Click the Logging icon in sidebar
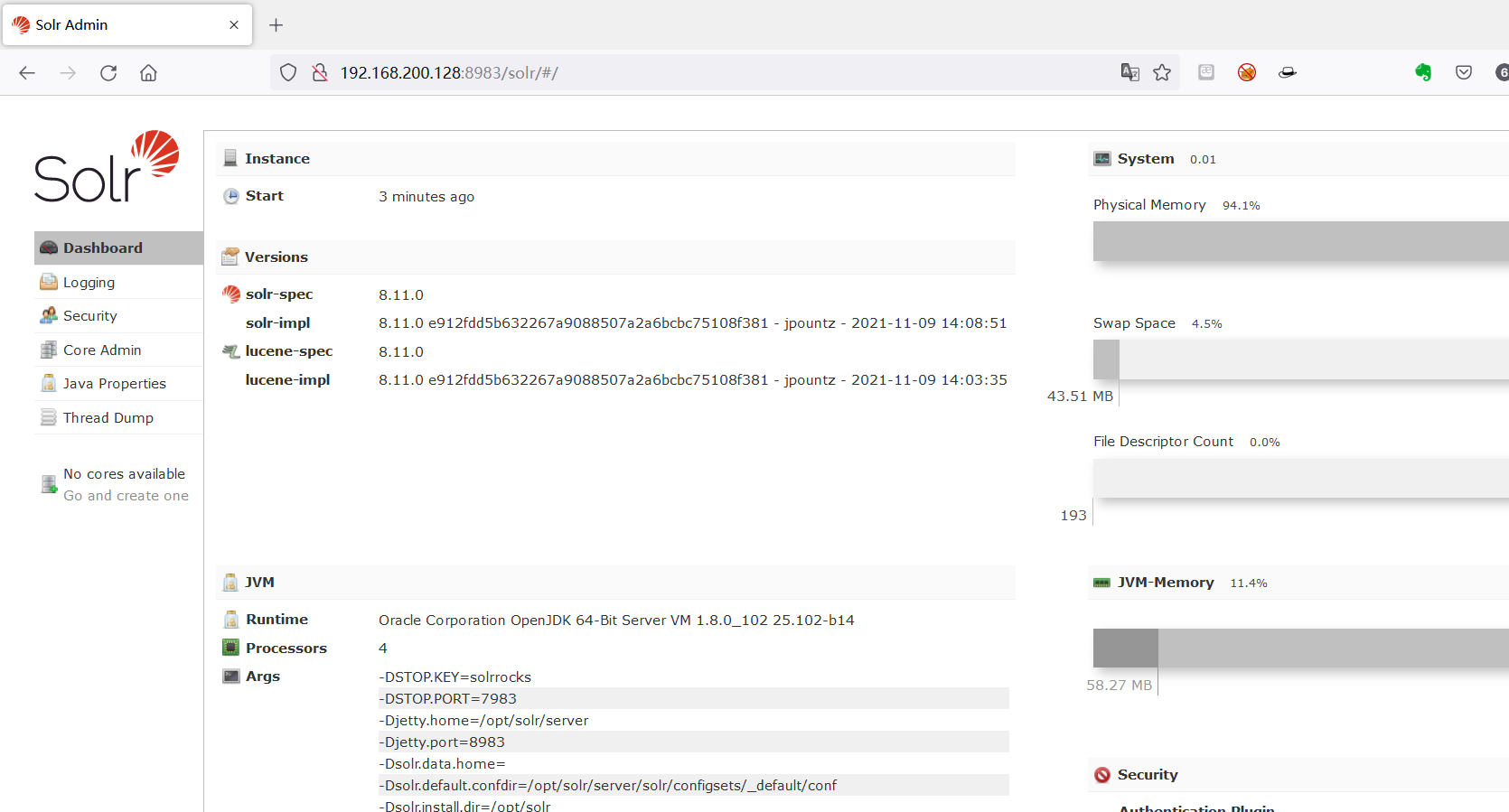 click(x=49, y=283)
